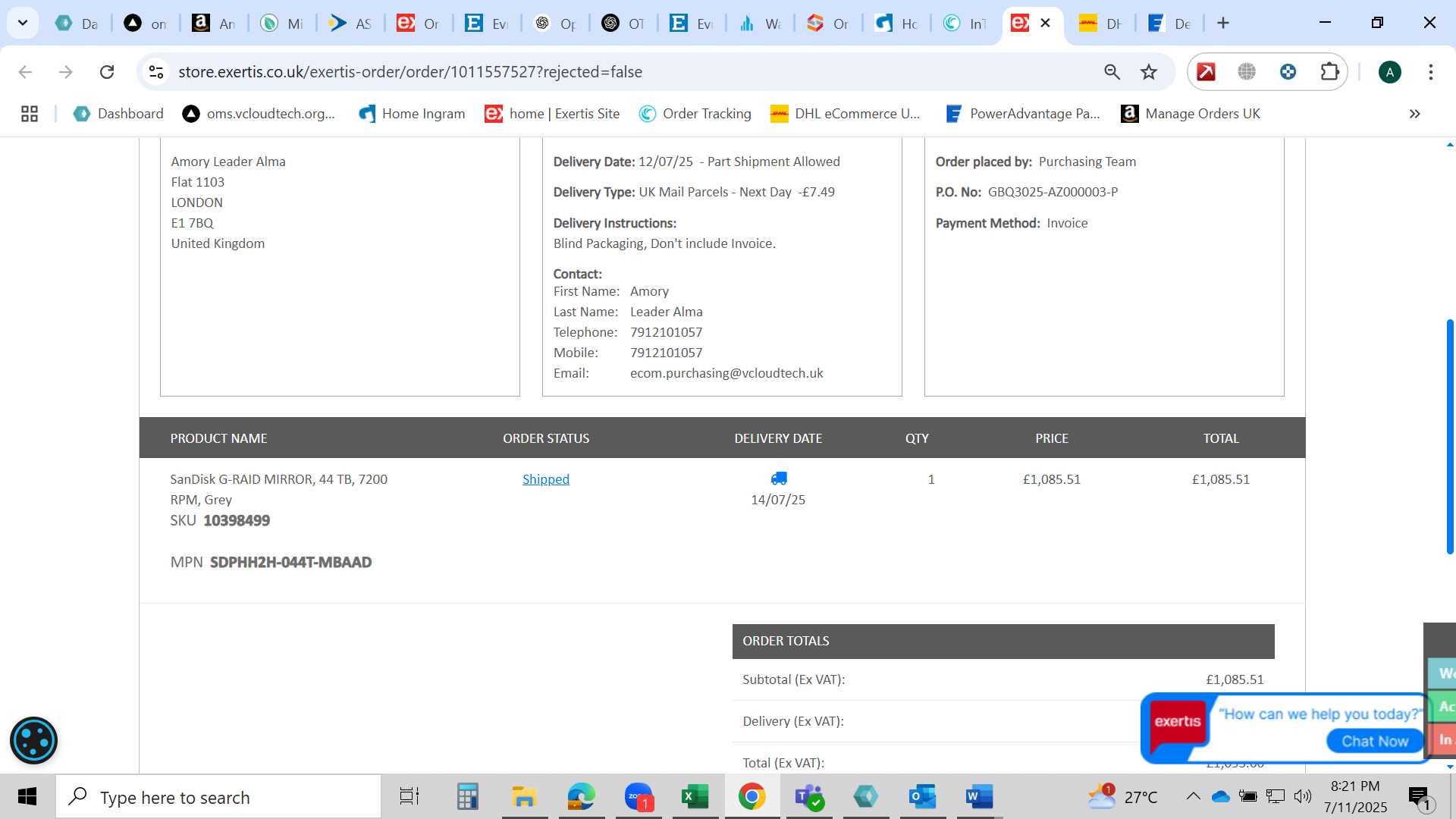Click the page vertical scrollbar thumb
The image size is (1456, 819).
click(x=1450, y=436)
